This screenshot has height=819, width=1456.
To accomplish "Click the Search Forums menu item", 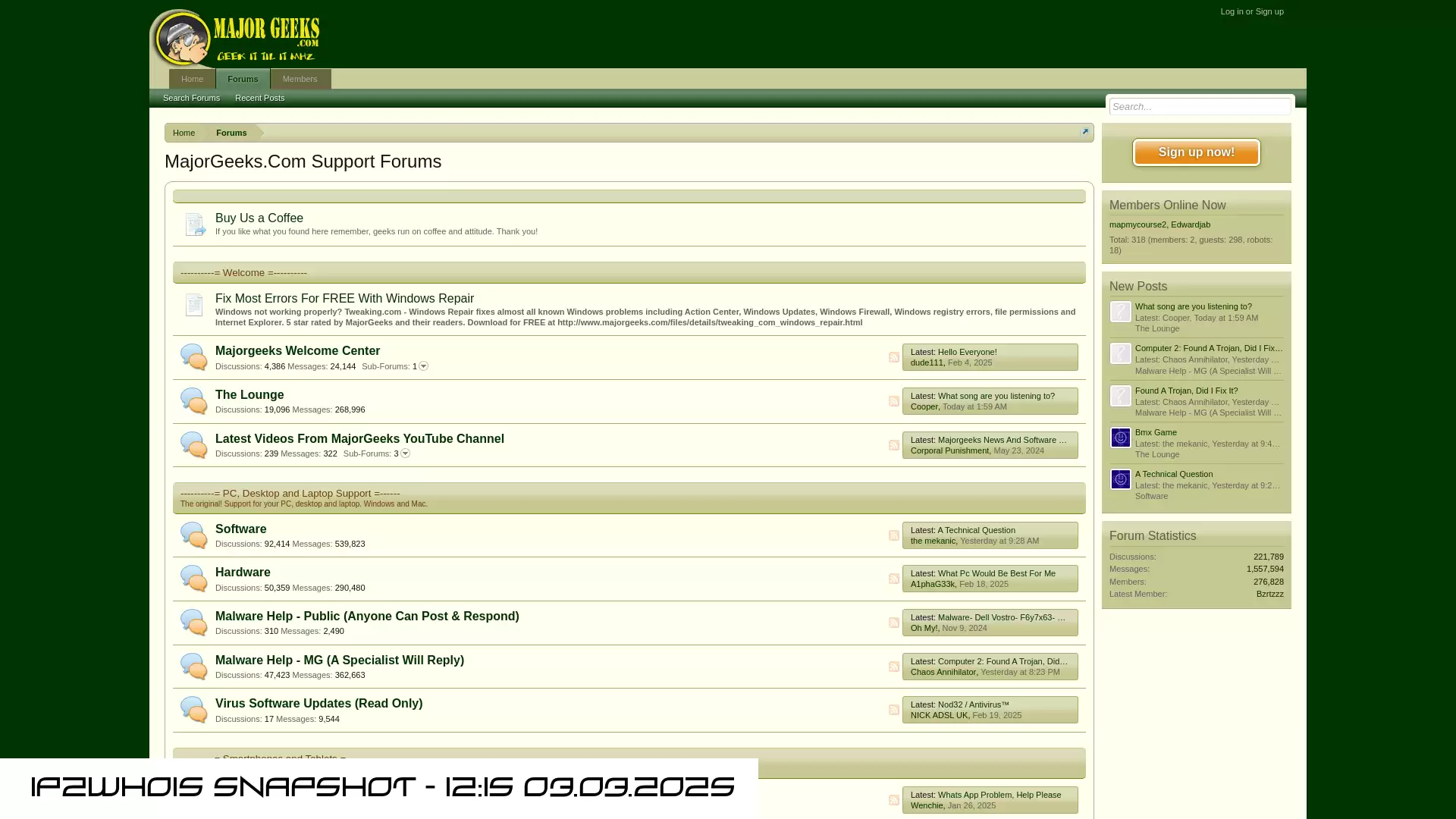I will point(191,97).
